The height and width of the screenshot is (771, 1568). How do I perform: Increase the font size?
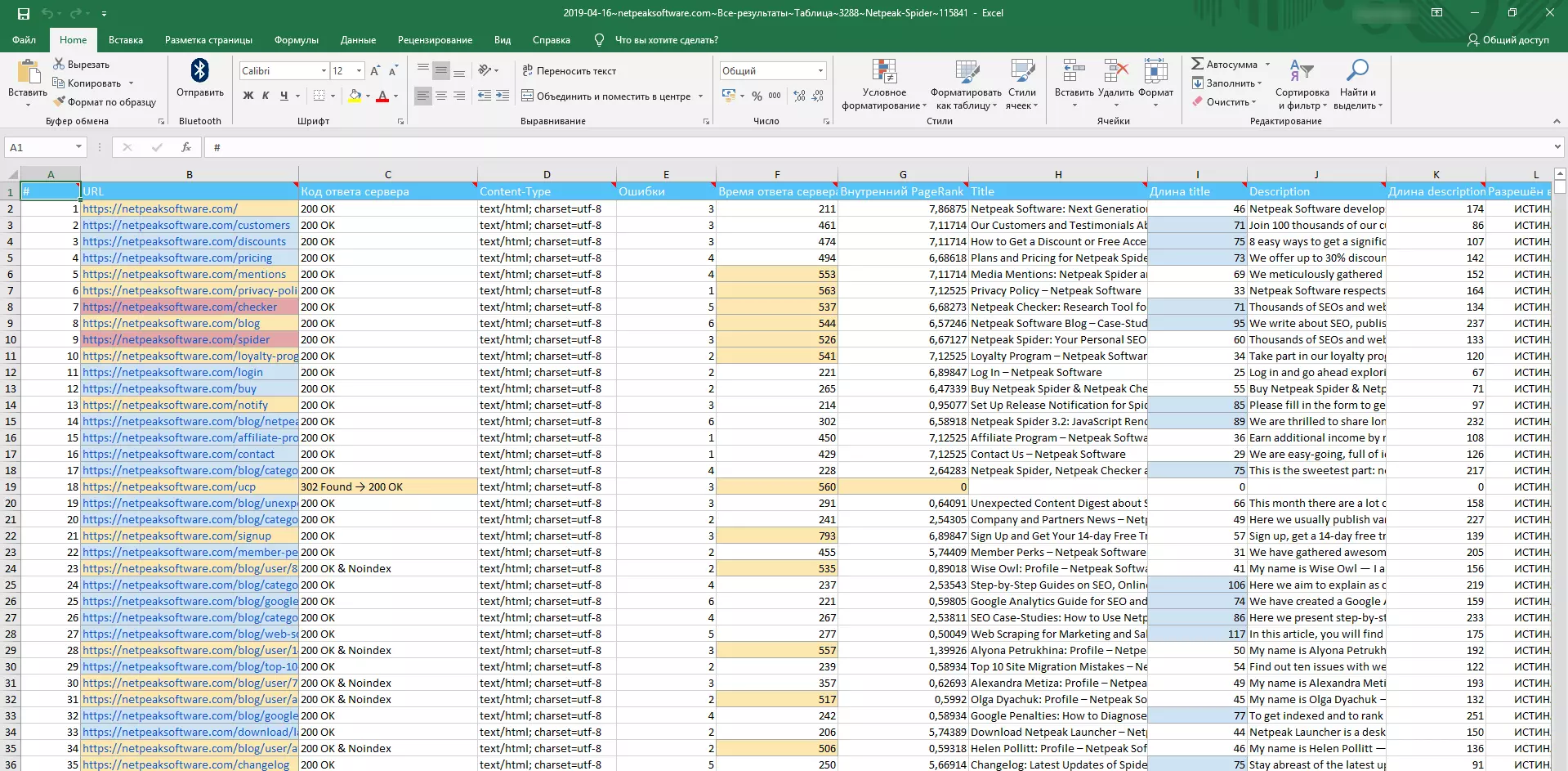click(375, 71)
